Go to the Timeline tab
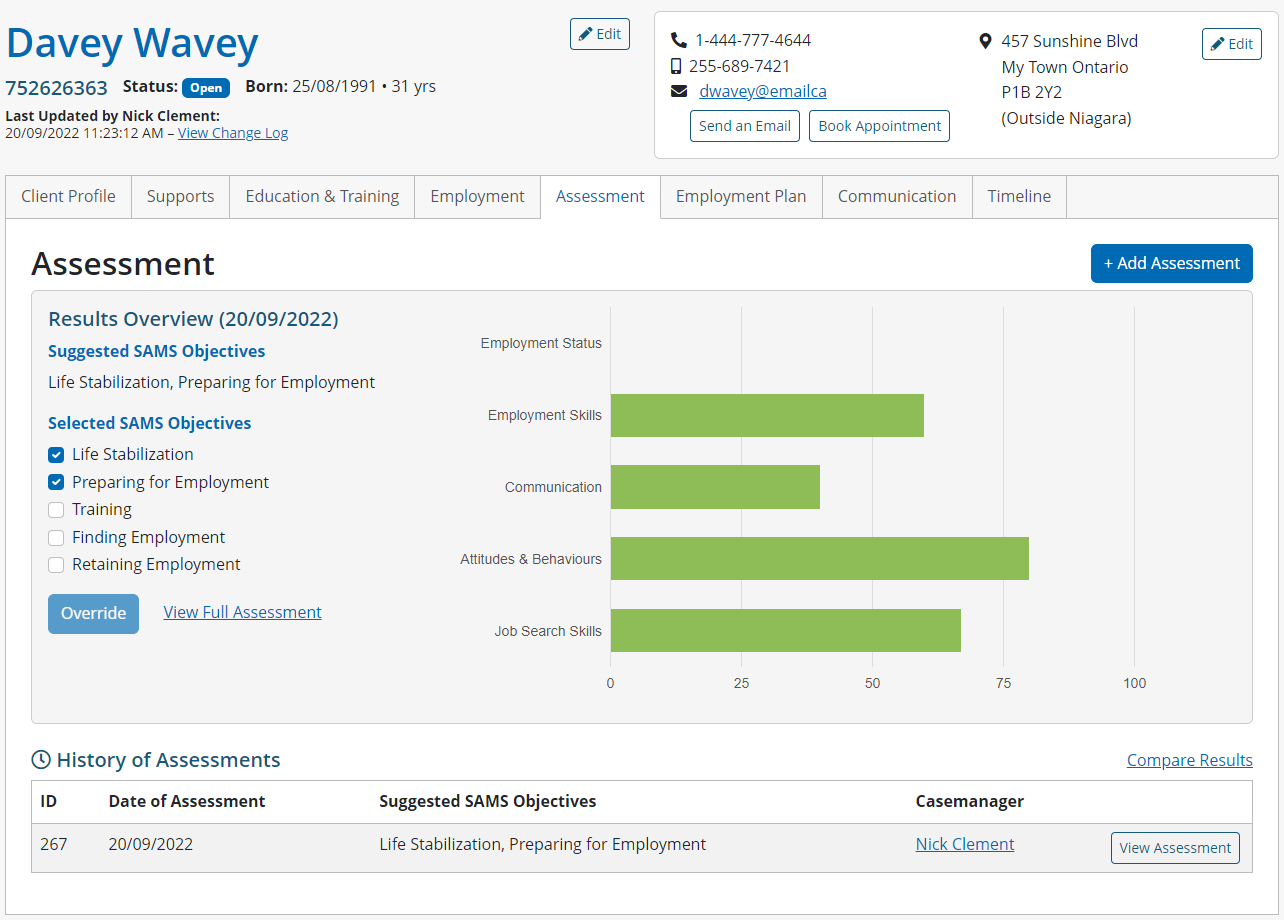The image size is (1284, 920). [x=1018, y=197]
